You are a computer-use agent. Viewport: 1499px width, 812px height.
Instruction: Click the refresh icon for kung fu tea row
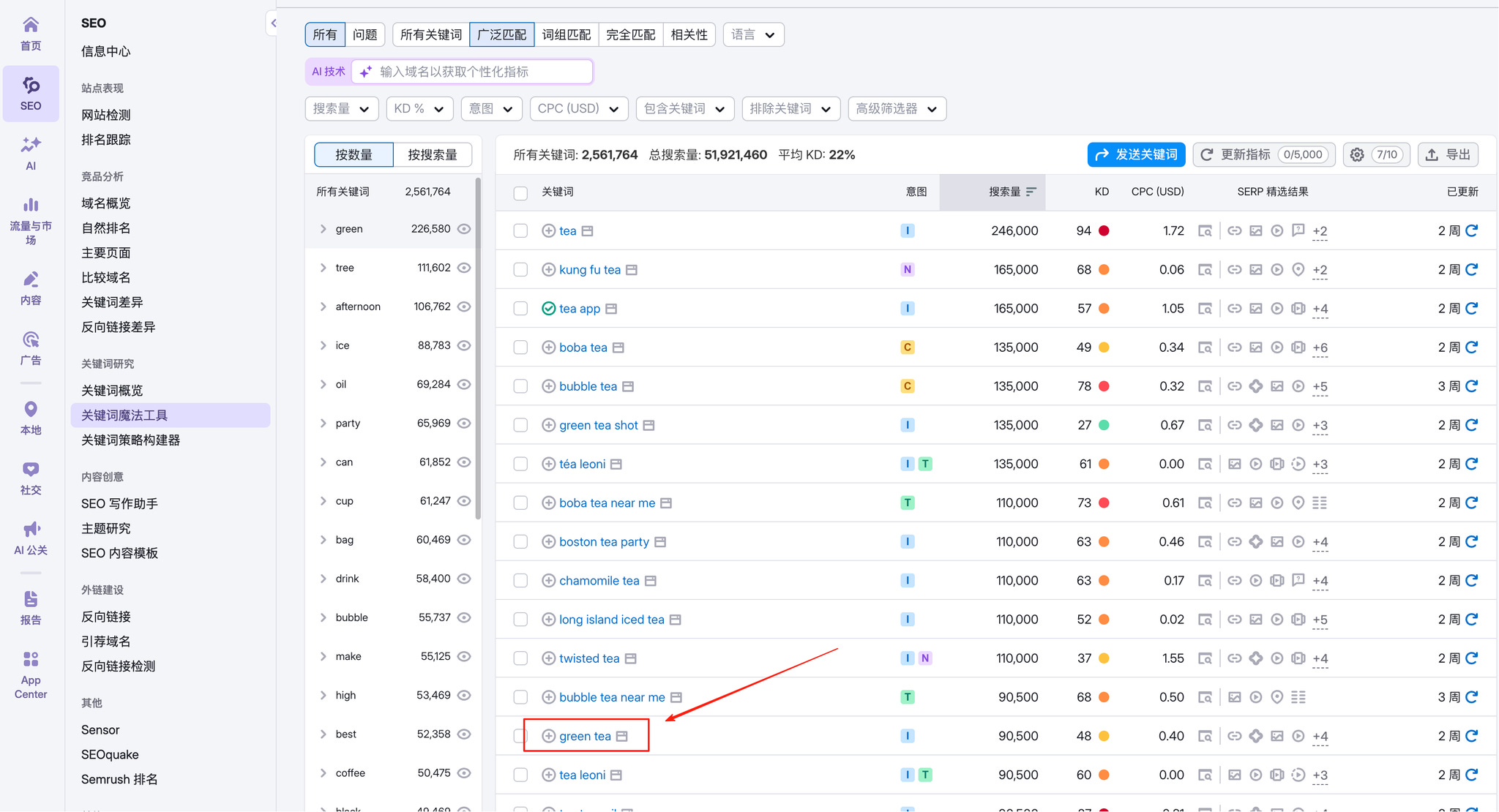click(x=1472, y=269)
